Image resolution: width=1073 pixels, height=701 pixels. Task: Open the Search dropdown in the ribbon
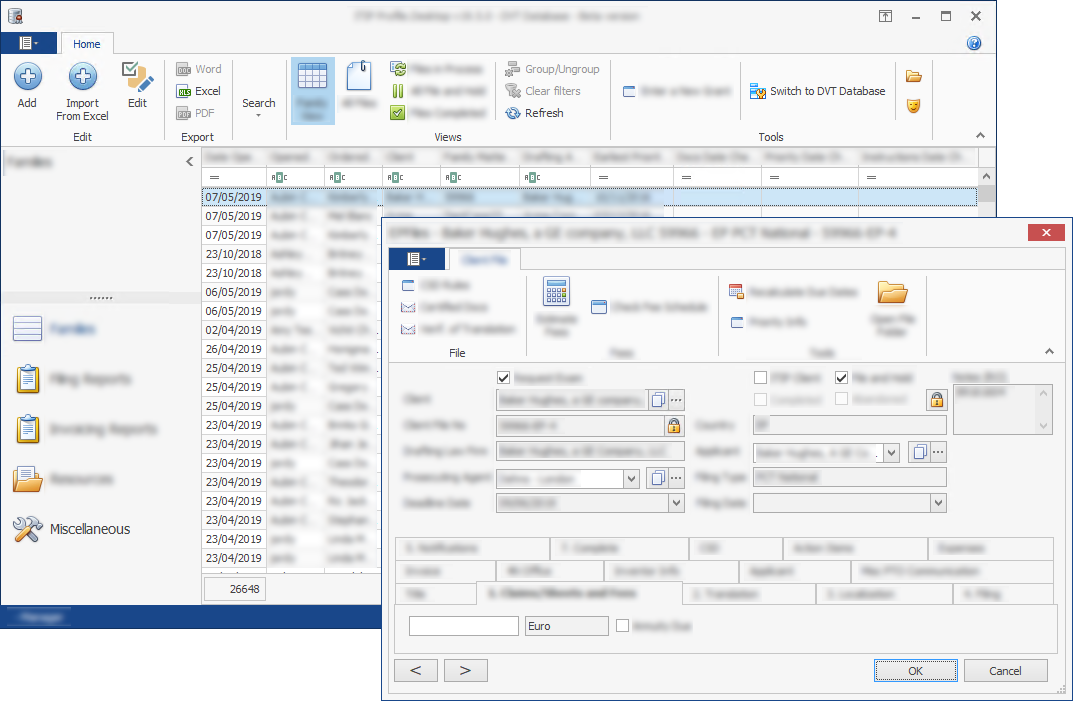[x=259, y=106]
